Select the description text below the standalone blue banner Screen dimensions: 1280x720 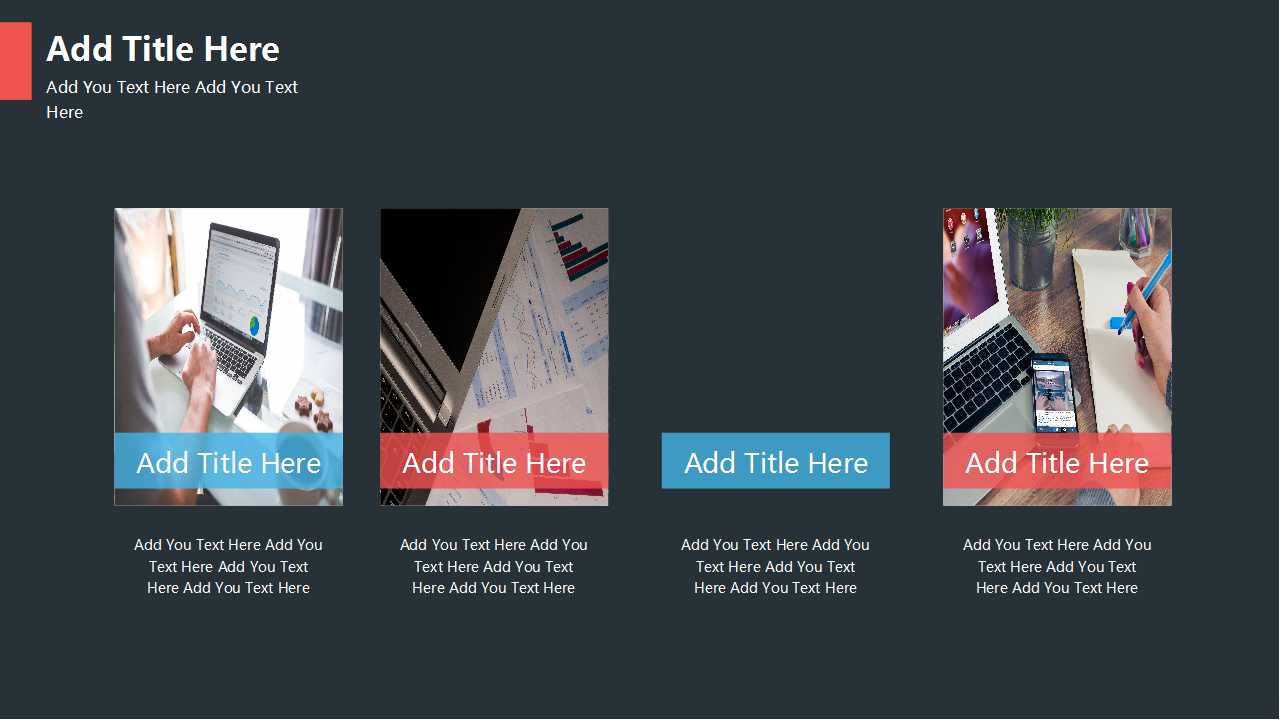pyautogui.click(x=775, y=566)
